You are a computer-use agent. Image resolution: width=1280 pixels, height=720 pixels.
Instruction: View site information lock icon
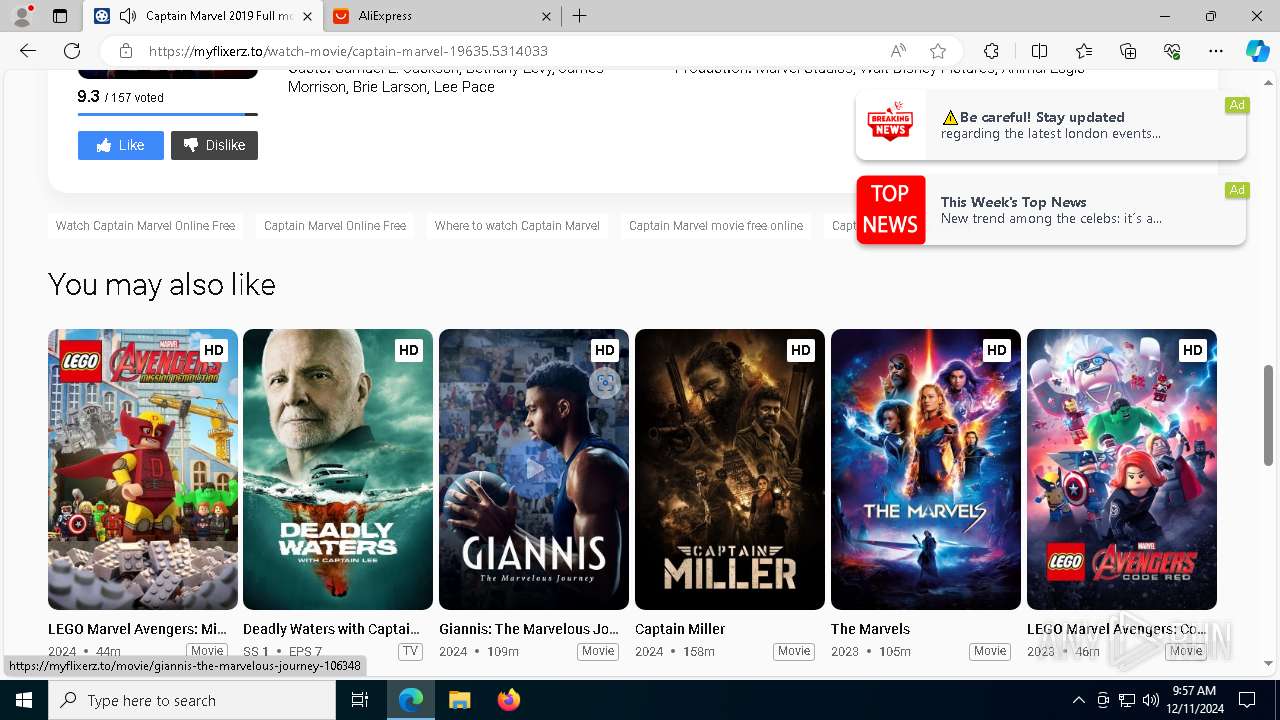tap(126, 51)
